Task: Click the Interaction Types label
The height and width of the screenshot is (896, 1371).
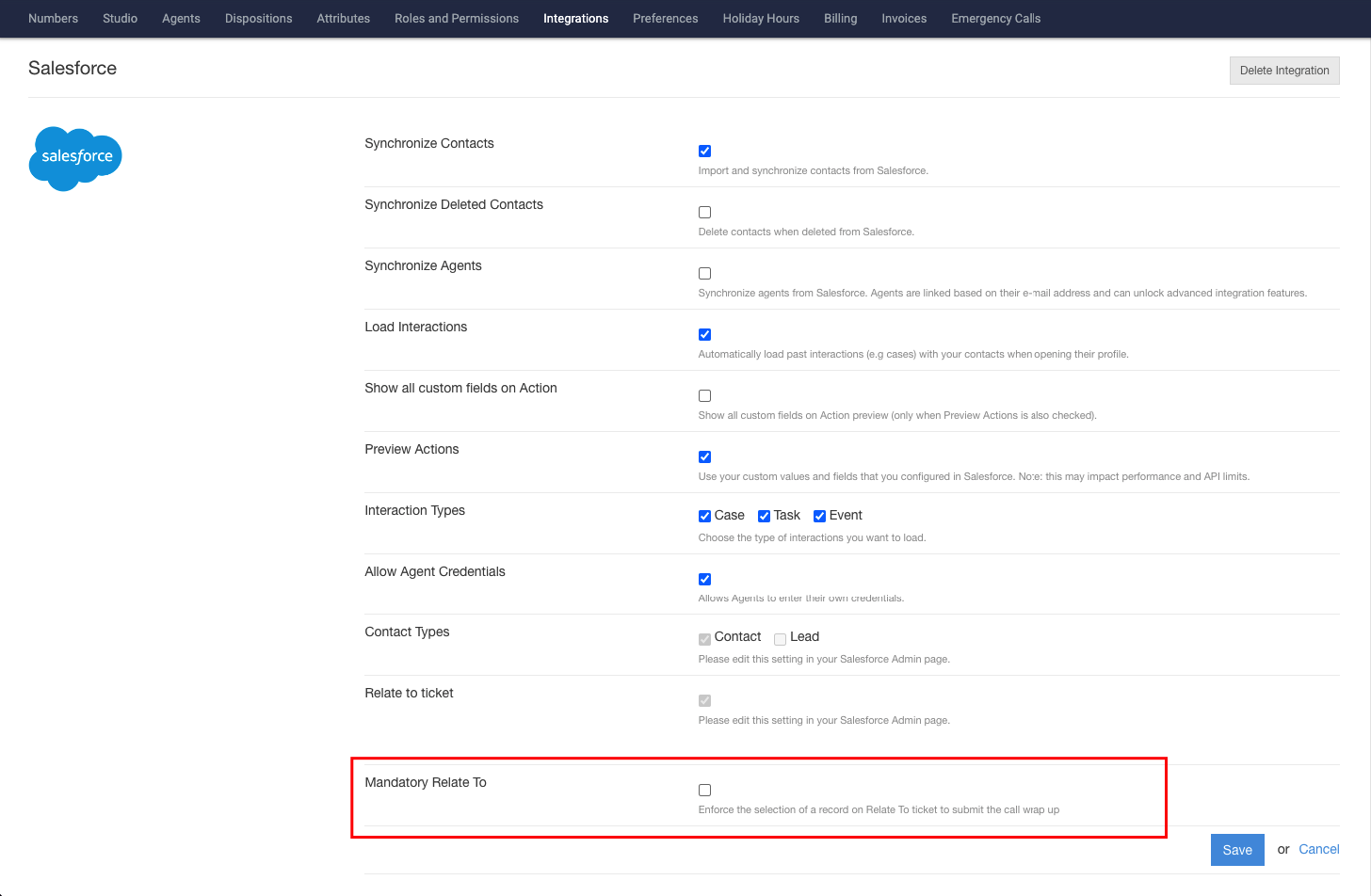Action: point(414,510)
